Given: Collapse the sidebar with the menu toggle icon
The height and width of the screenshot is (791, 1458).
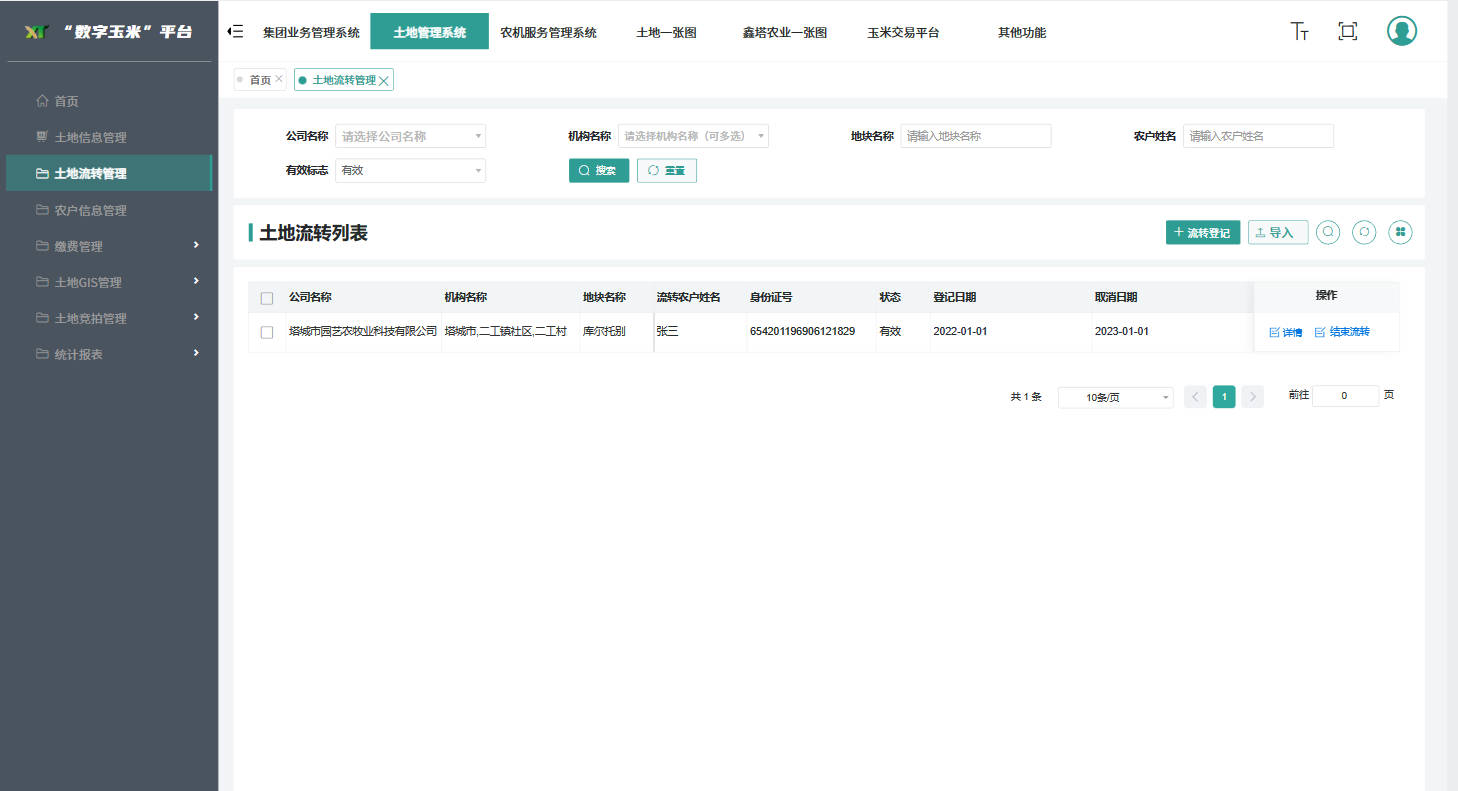Looking at the screenshot, I should pyautogui.click(x=236, y=32).
